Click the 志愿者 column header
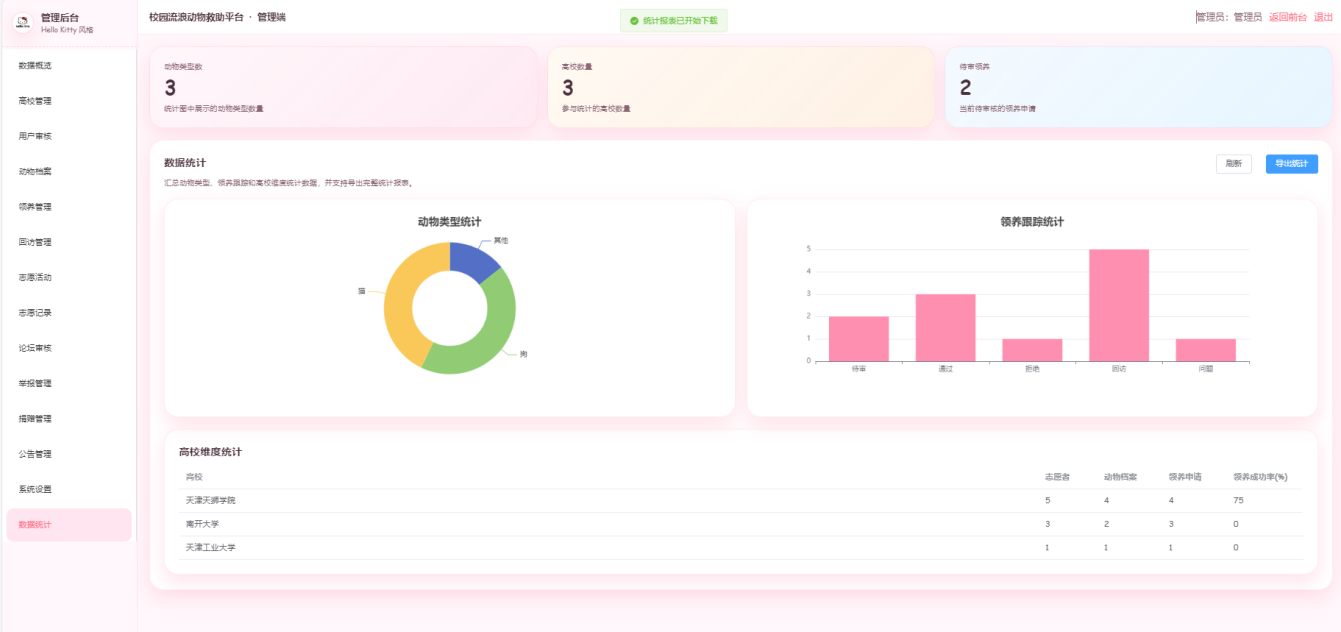The width and height of the screenshot is (1341, 632). pos(1057,477)
